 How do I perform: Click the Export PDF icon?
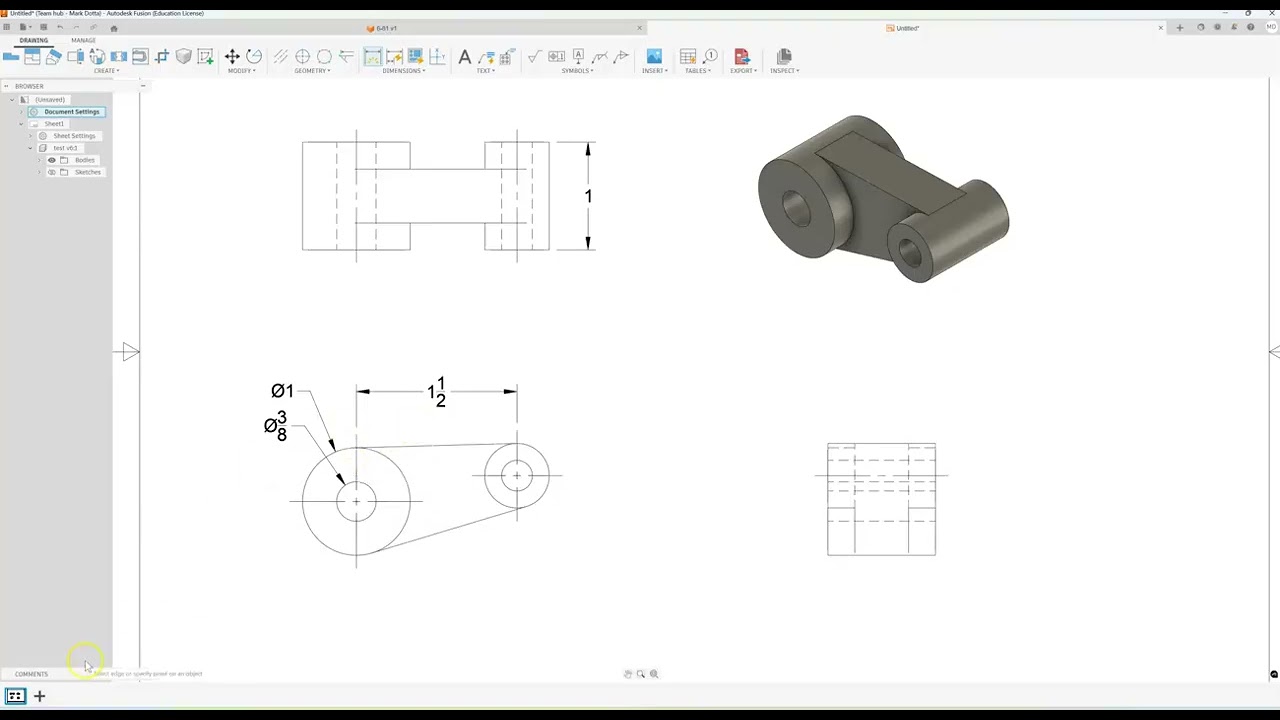click(742, 57)
